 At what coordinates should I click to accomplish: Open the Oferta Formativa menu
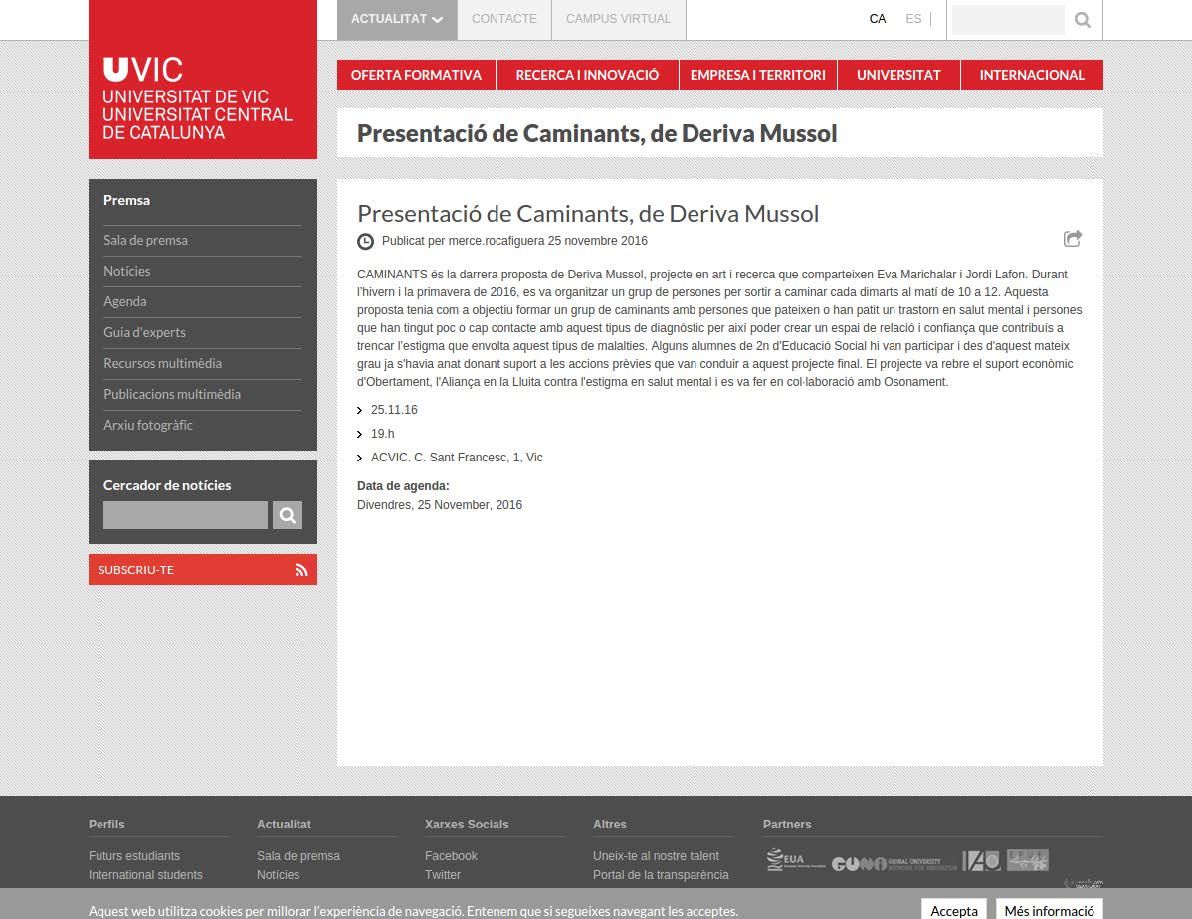coord(416,75)
